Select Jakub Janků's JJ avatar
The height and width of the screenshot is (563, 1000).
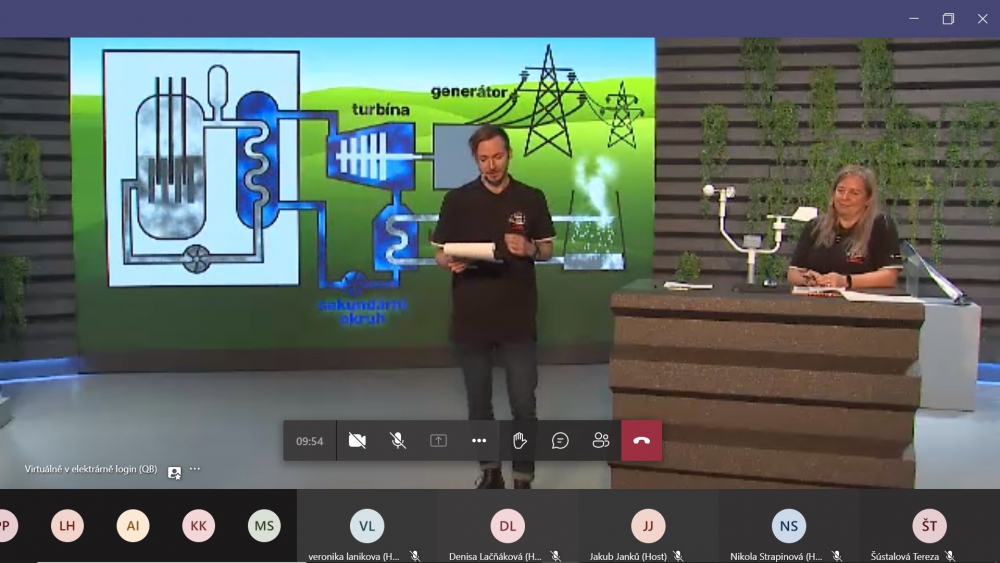(648, 526)
